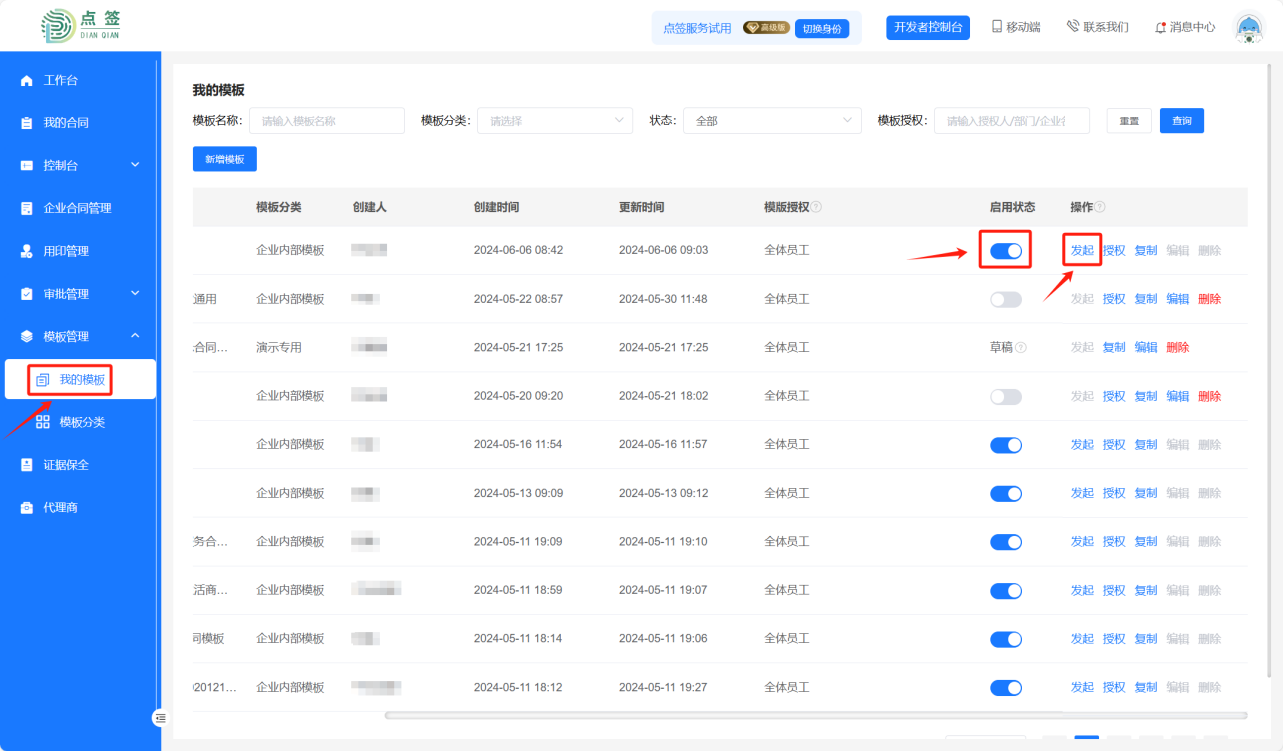The width and height of the screenshot is (1283, 751).
Task: Click the 点签服务试用 label in header
Action: coord(698,28)
